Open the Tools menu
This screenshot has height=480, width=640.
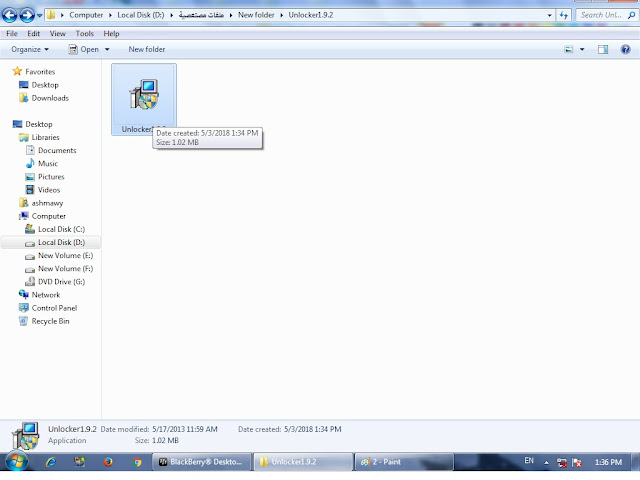click(84, 33)
